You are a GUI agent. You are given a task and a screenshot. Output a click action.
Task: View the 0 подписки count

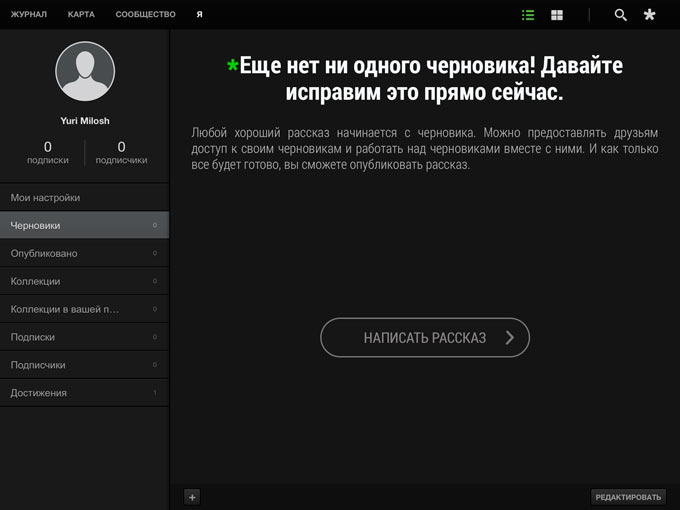(47, 152)
